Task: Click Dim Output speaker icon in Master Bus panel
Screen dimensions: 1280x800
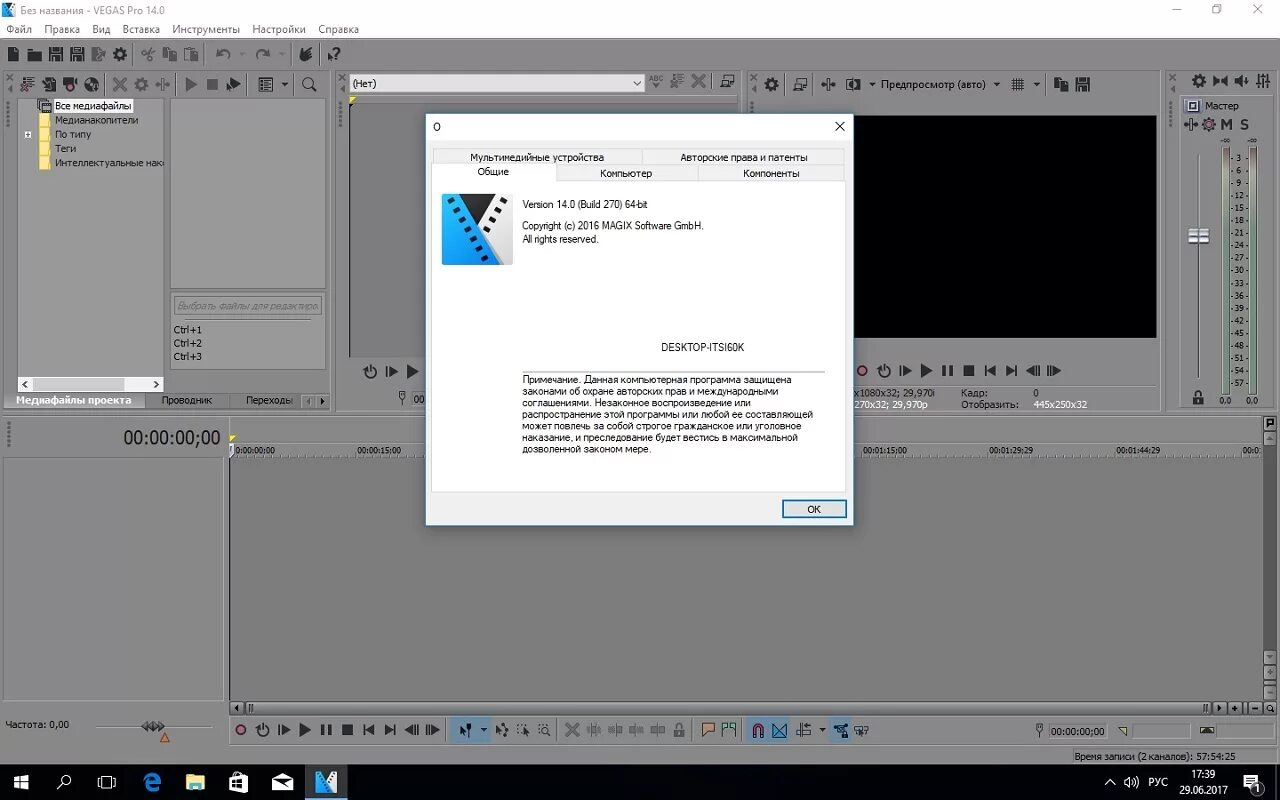Action: [x=1241, y=81]
